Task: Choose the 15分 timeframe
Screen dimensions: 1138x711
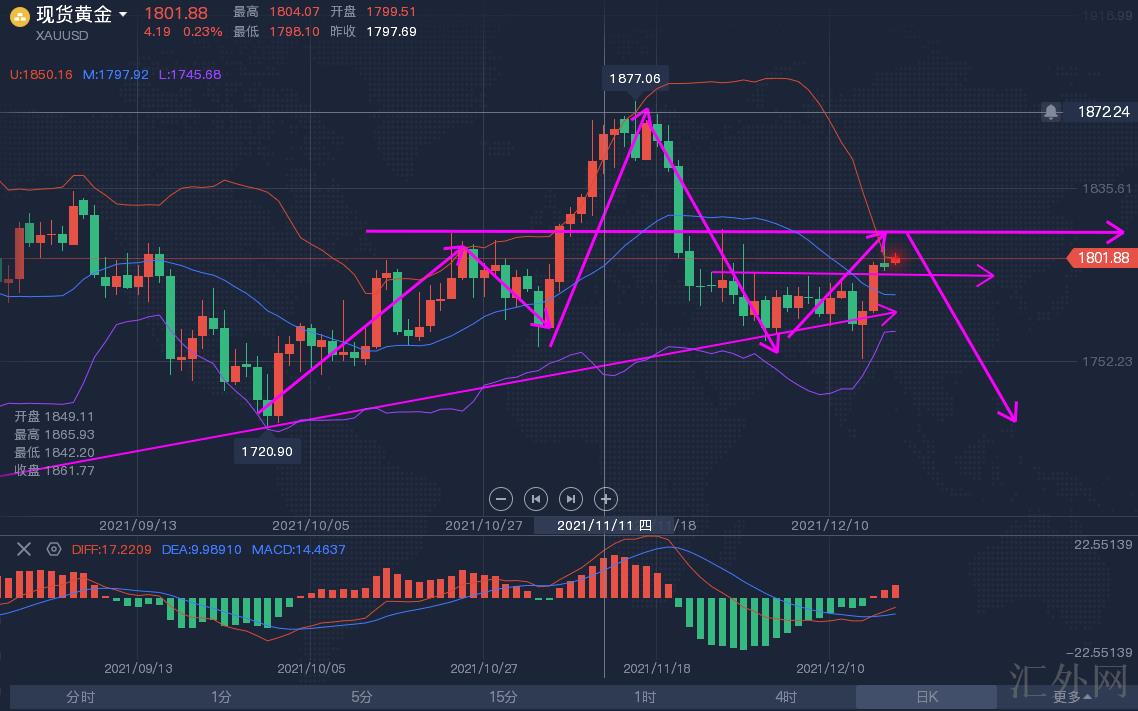Action: click(503, 697)
